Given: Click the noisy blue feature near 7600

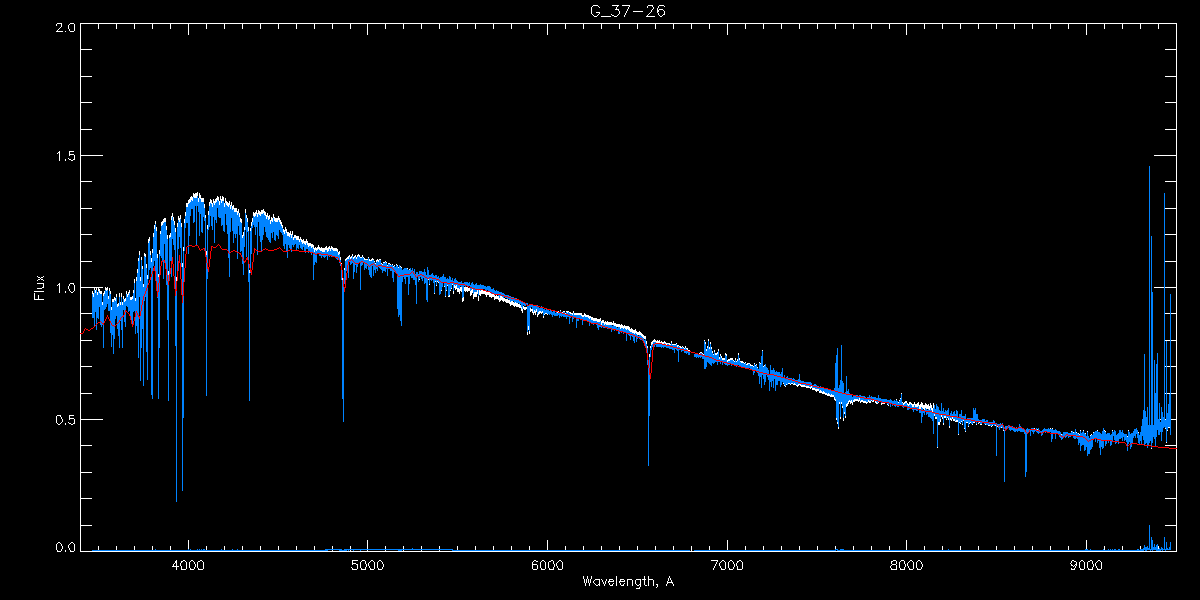Looking at the screenshot, I should coord(839,392).
